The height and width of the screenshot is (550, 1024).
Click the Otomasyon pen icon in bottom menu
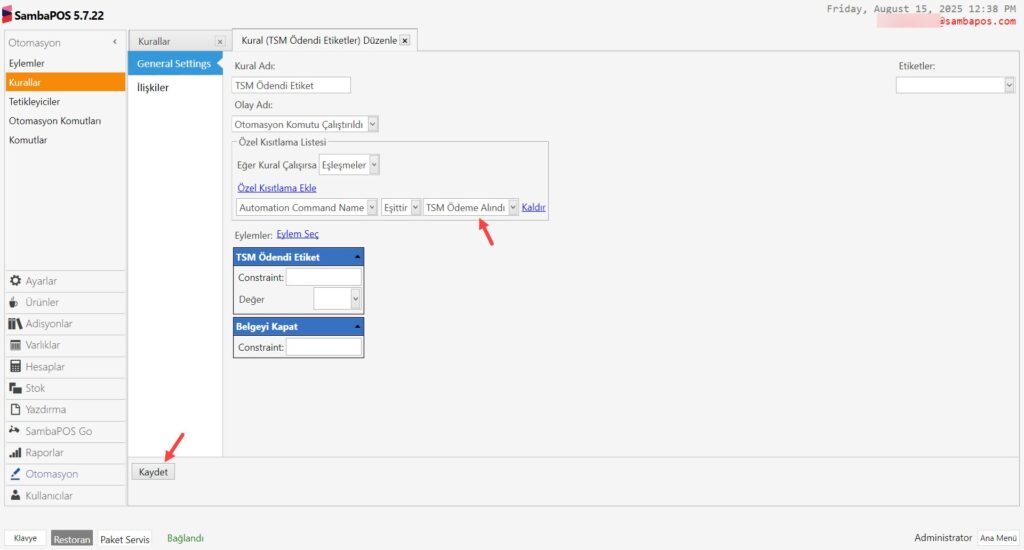tap(15, 474)
